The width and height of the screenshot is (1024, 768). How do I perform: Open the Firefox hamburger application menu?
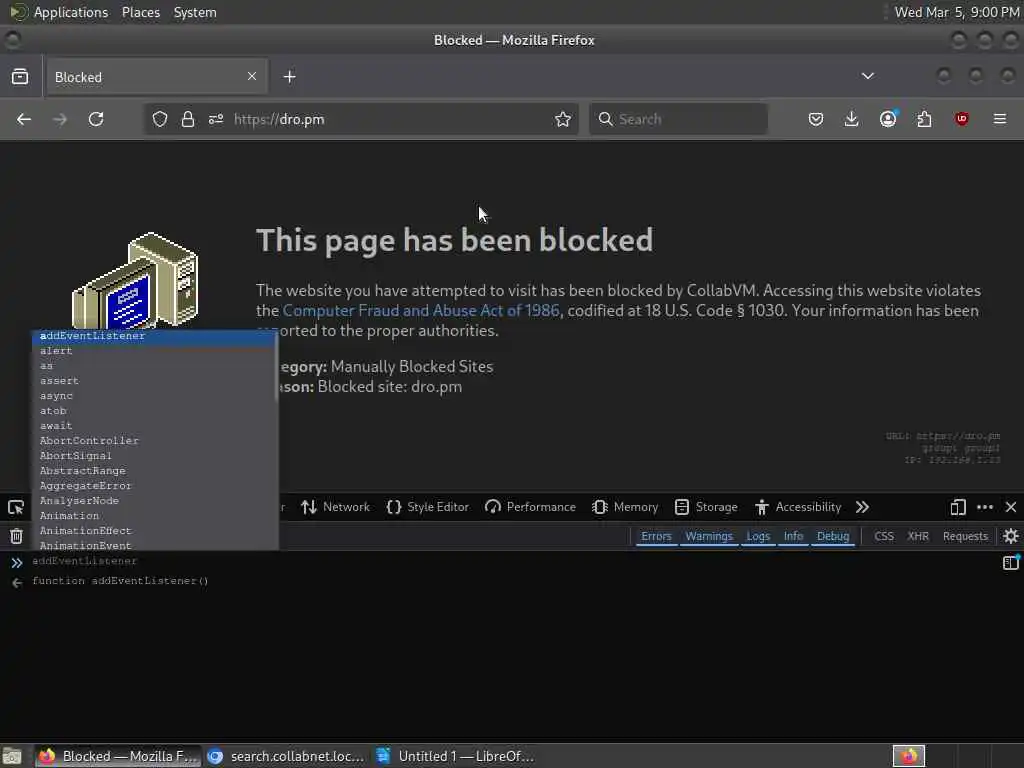coord(1000,119)
